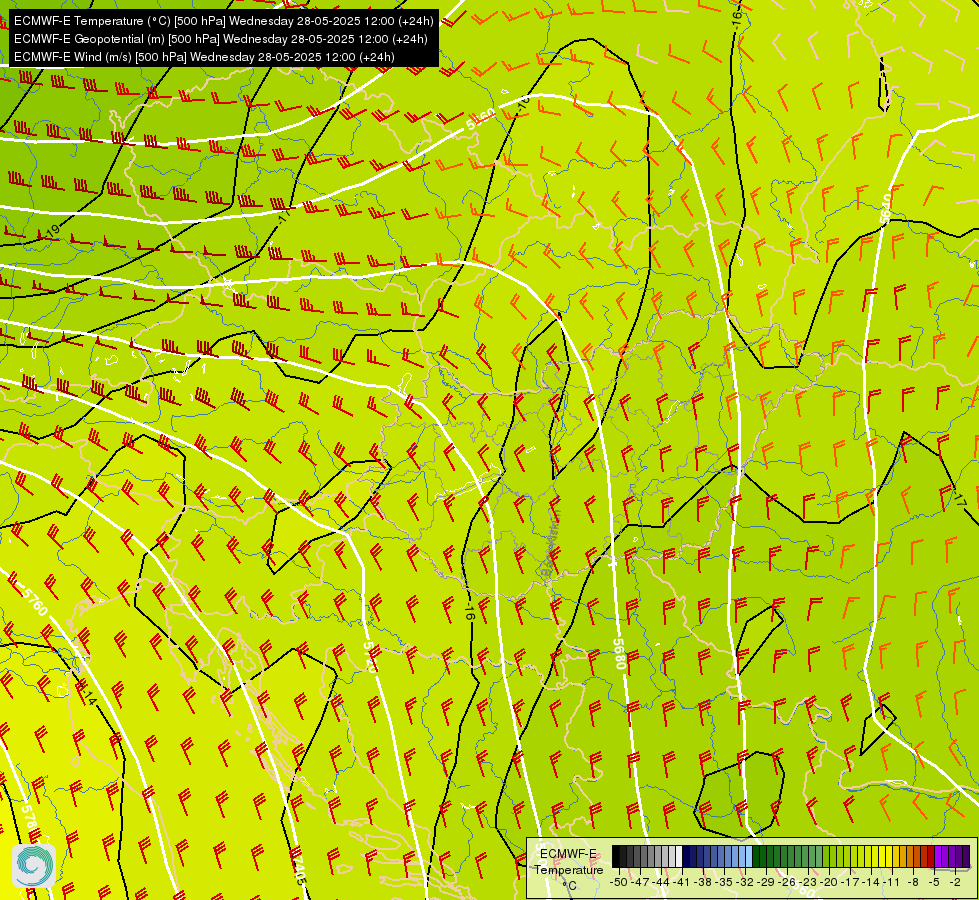Click the legend tick label -23
This screenshot has width=979, height=900.
808,882
